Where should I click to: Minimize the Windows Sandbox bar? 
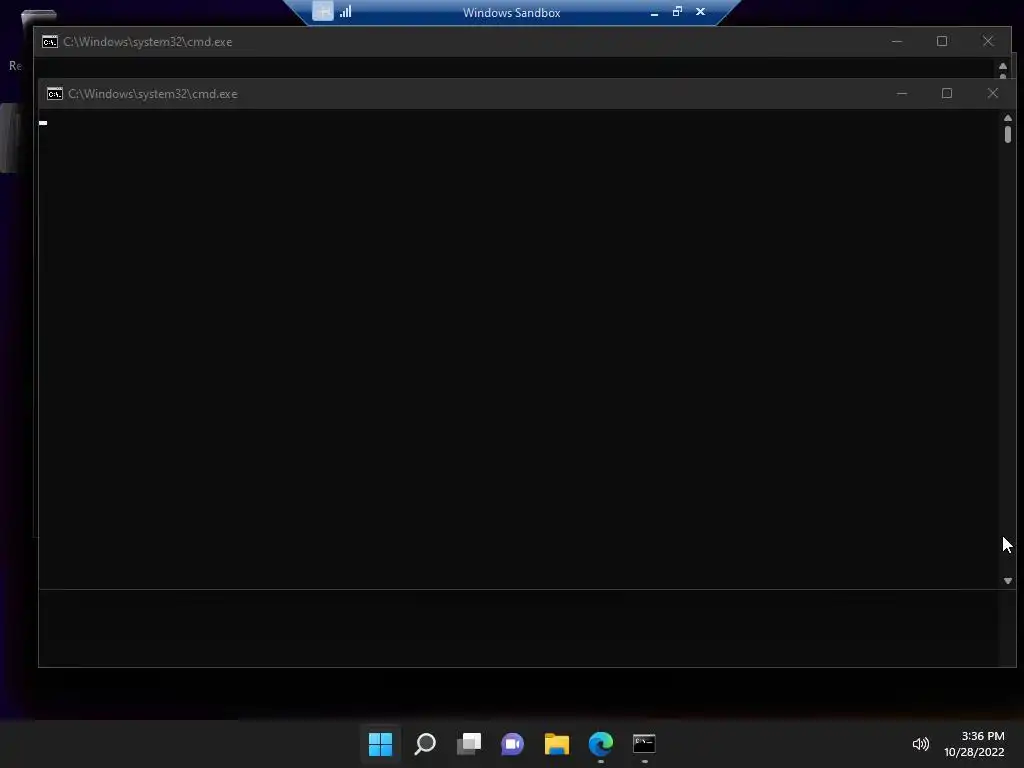(x=654, y=12)
